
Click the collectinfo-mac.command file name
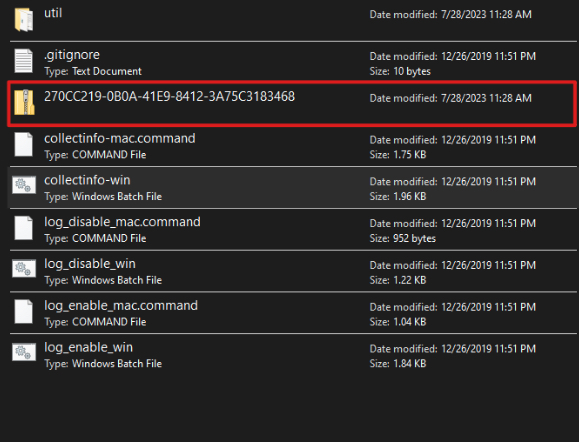[x=120, y=138]
